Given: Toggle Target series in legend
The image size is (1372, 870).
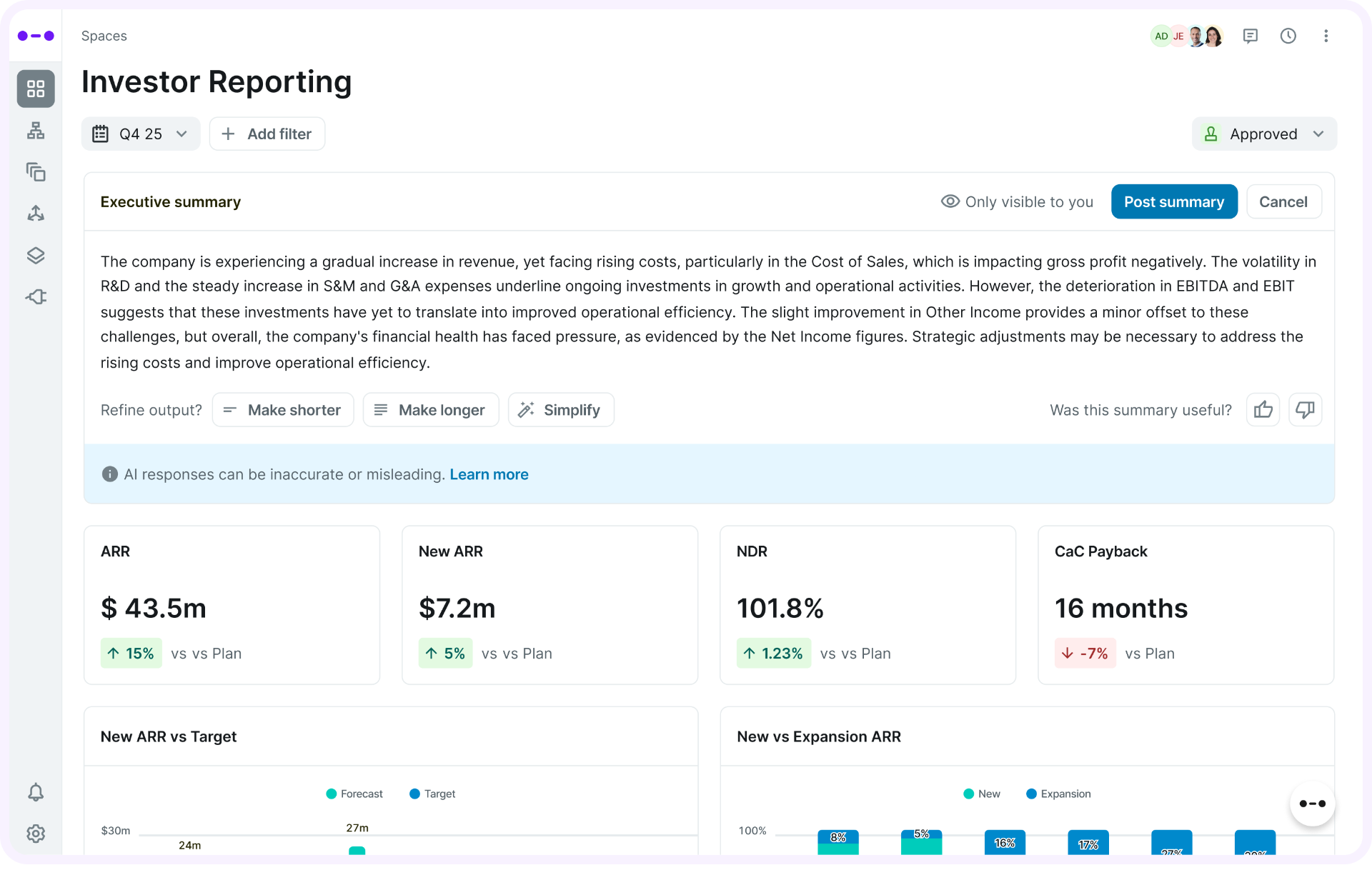Looking at the screenshot, I should pyautogui.click(x=432, y=794).
